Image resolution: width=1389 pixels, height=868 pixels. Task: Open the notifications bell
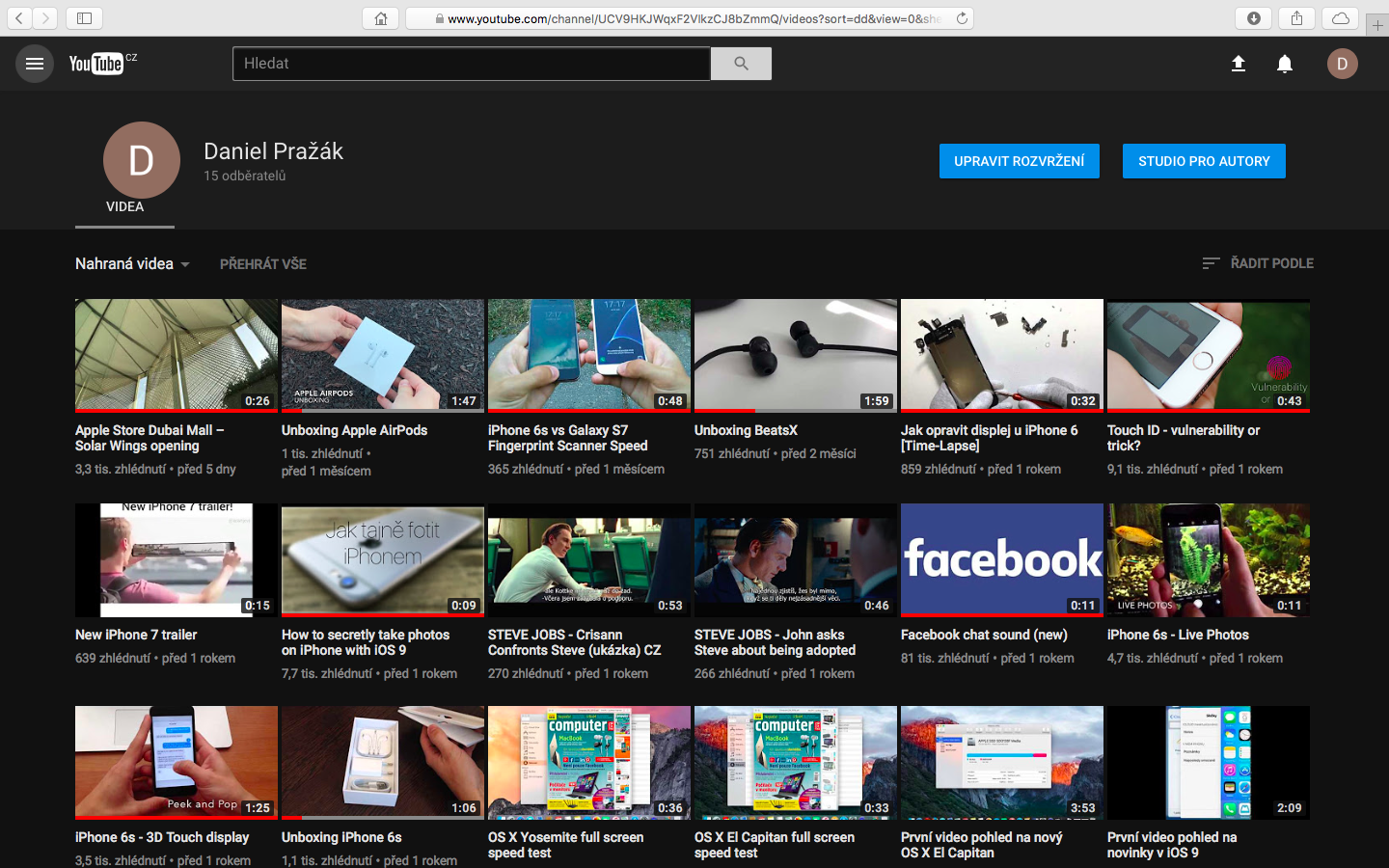click(x=1285, y=64)
